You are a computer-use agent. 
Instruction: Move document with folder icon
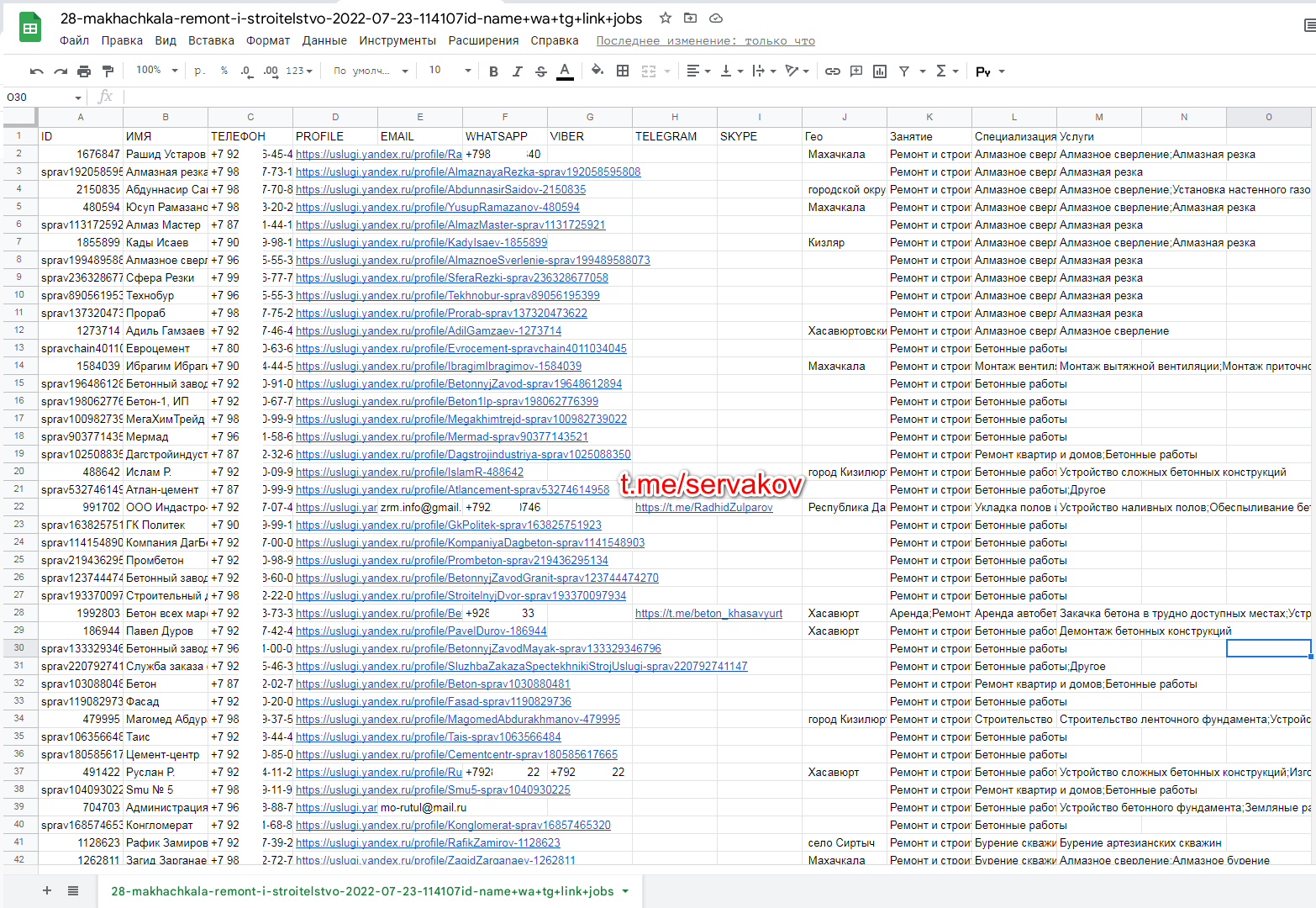click(x=690, y=18)
